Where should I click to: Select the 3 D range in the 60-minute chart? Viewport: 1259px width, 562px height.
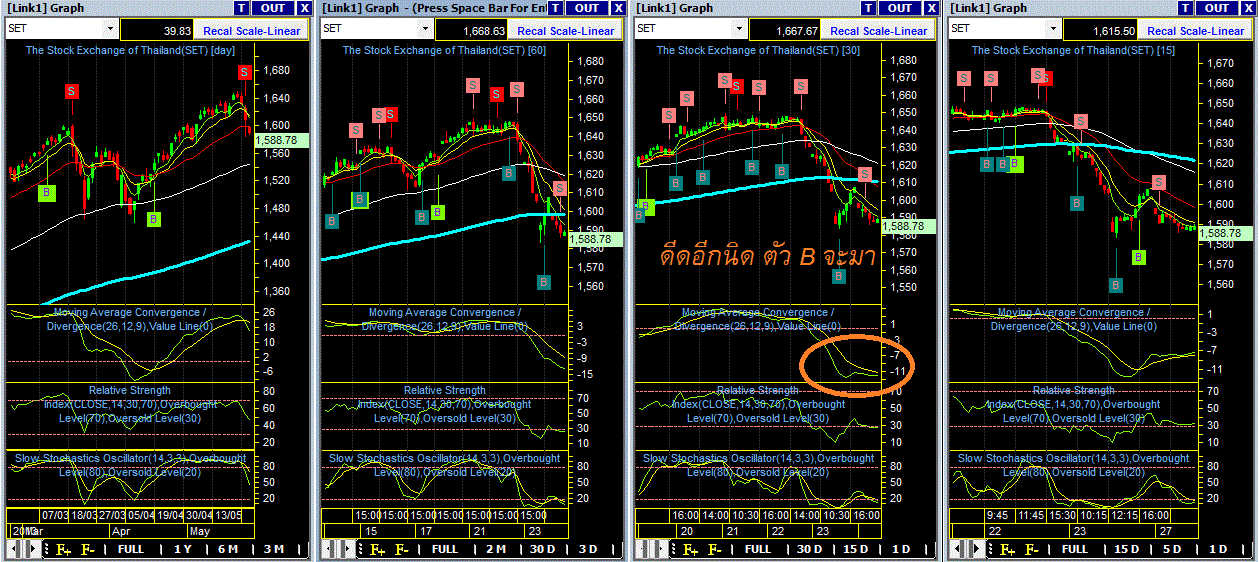588,549
